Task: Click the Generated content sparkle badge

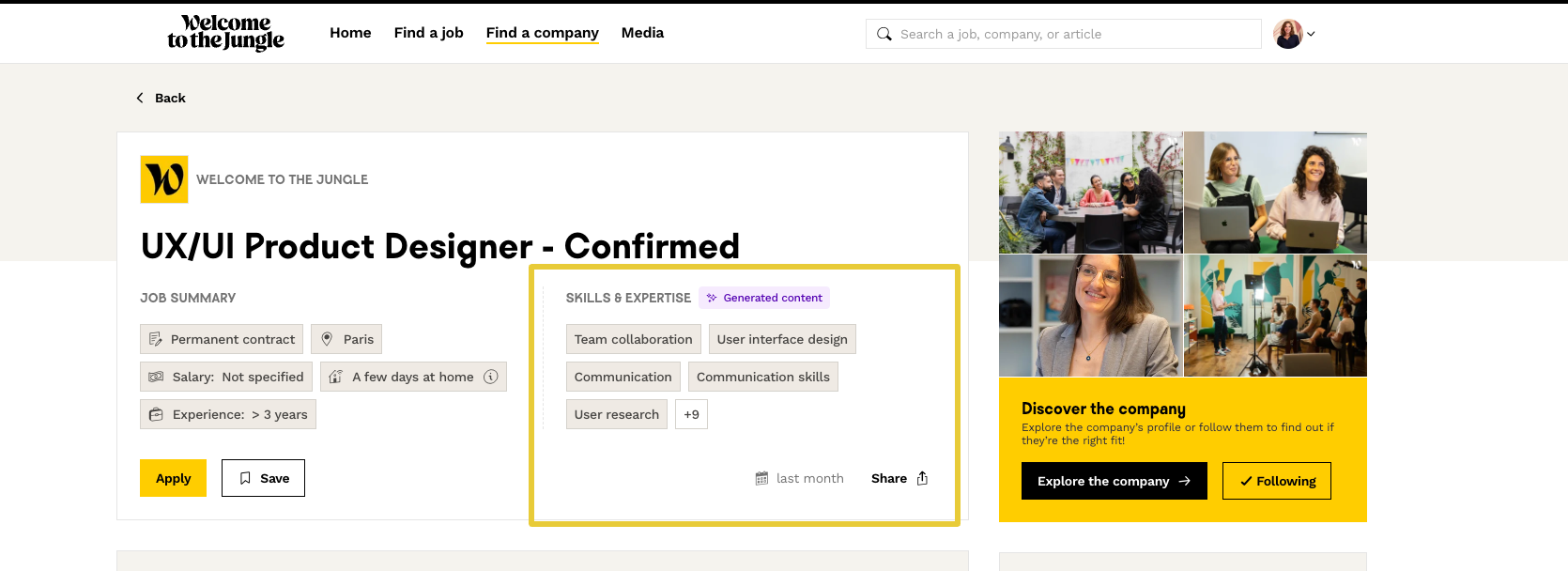Action: pyautogui.click(x=763, y=298)
